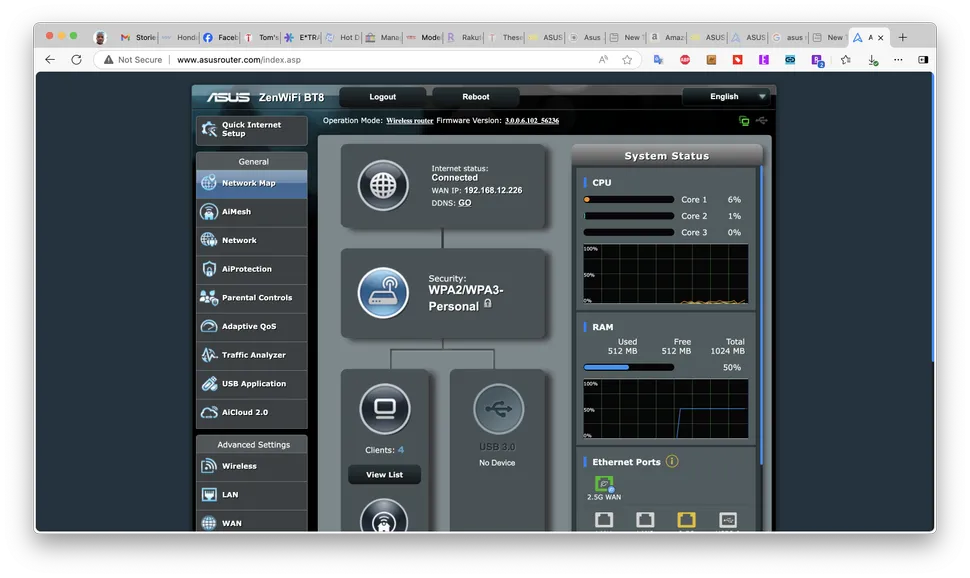The width and height of the screenshot is (970, 578).
Task: Switch to the Gmail Stories tab
Action: pyautogui.click(x=139, y=38)
